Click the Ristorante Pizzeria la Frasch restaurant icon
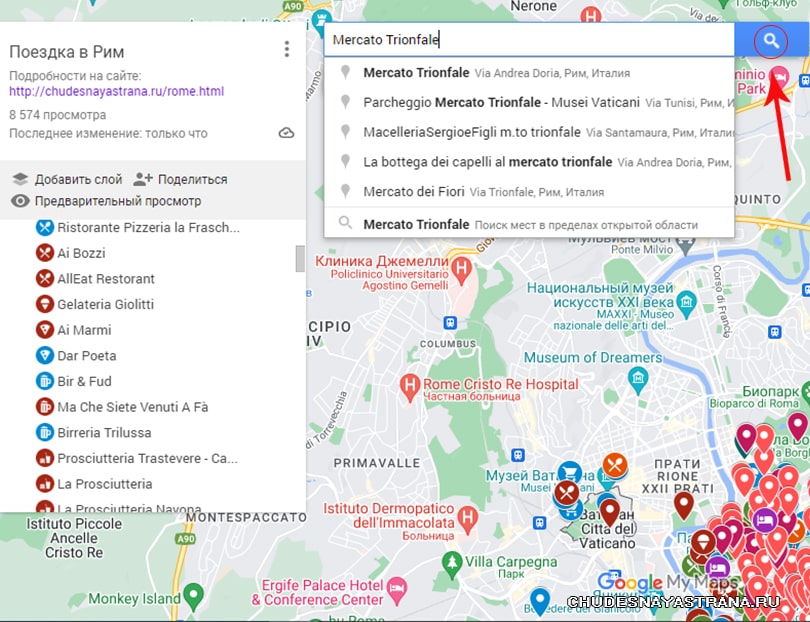Screen dimensions: 810x622 [45, 227]
